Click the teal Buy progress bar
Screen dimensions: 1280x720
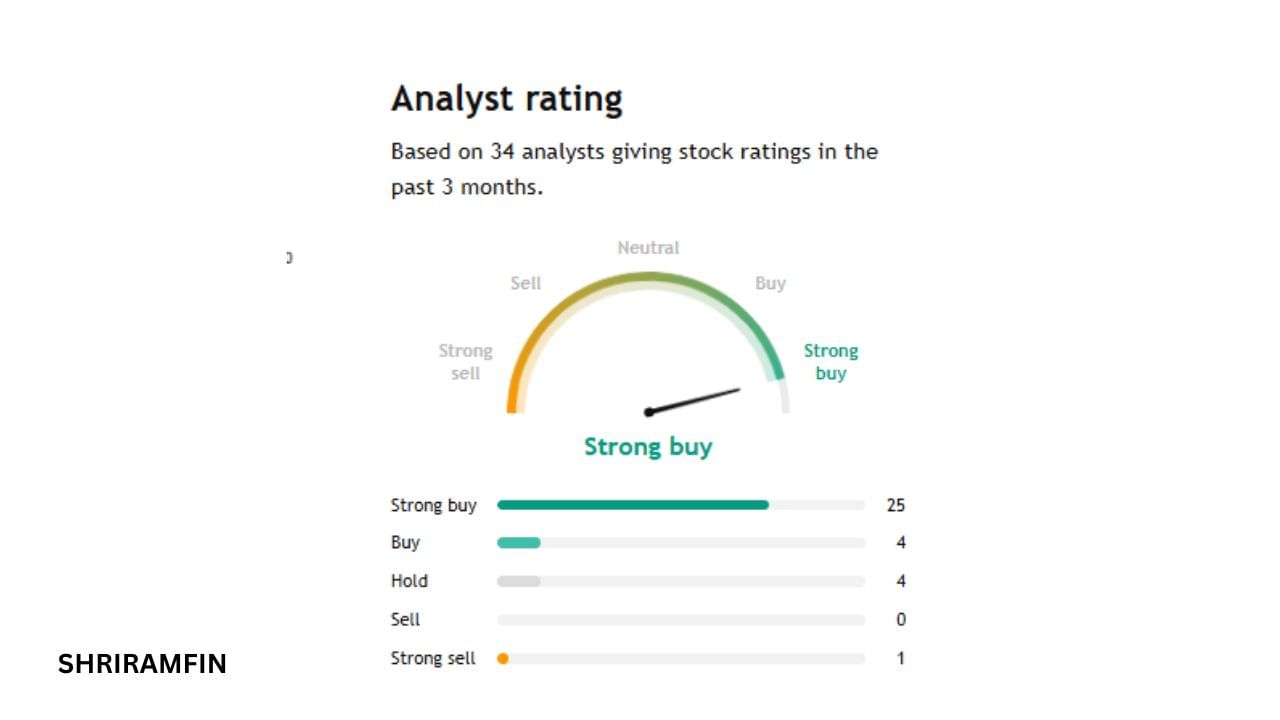pyautogui.click(x=519, y=543)
